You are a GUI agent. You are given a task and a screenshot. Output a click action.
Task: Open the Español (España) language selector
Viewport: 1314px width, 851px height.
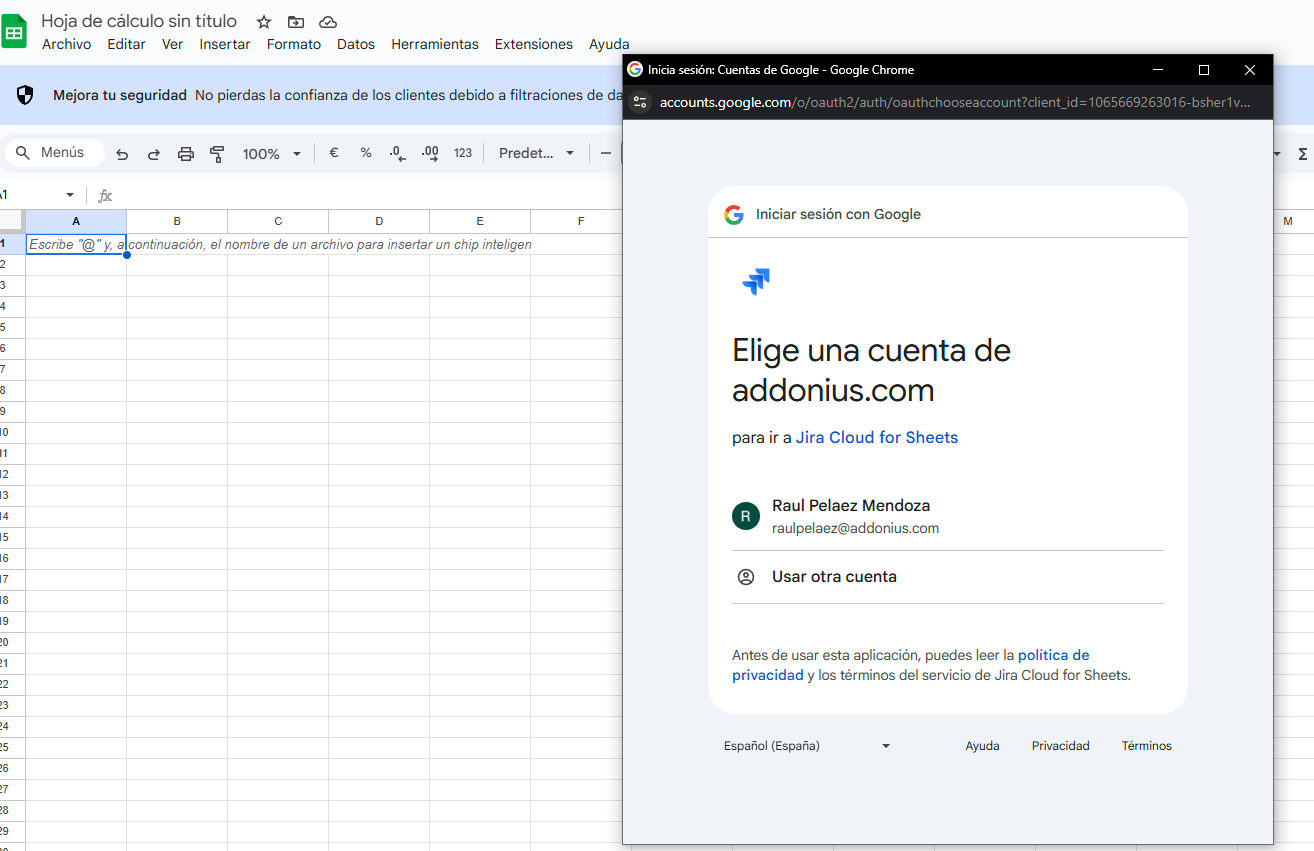806,746
